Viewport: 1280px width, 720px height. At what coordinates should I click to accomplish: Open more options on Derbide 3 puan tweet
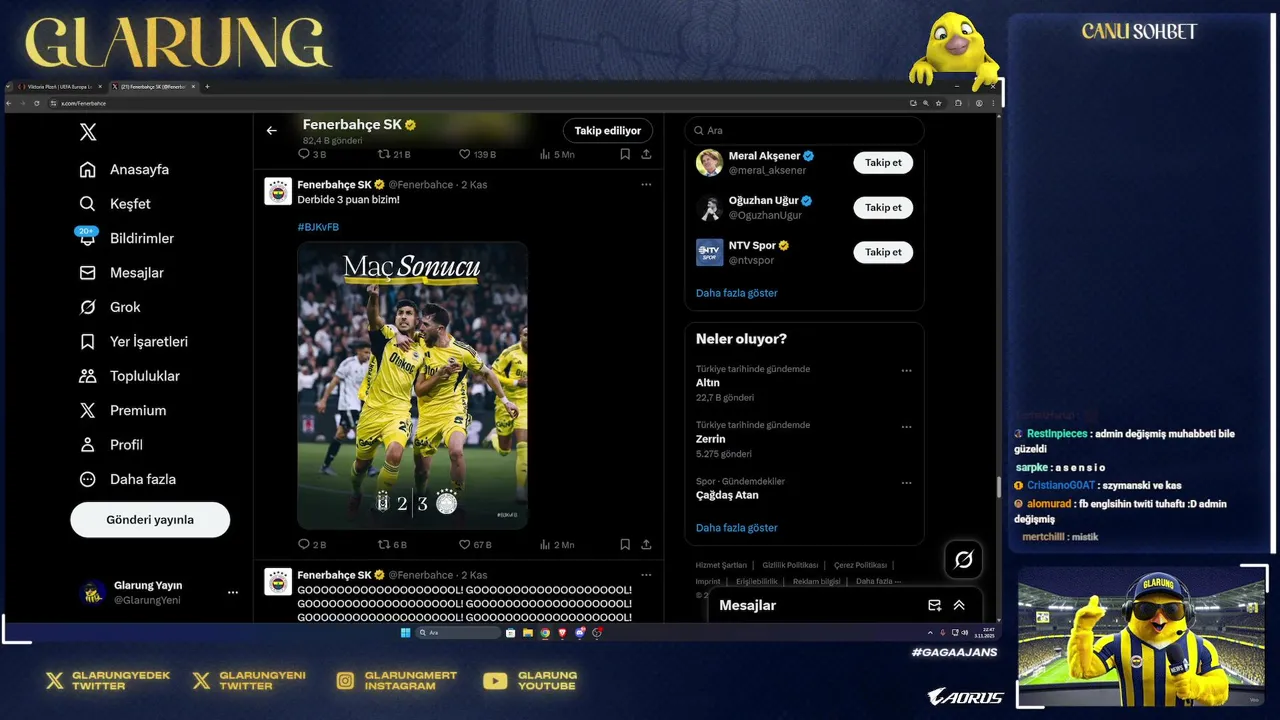coord(646,184)
